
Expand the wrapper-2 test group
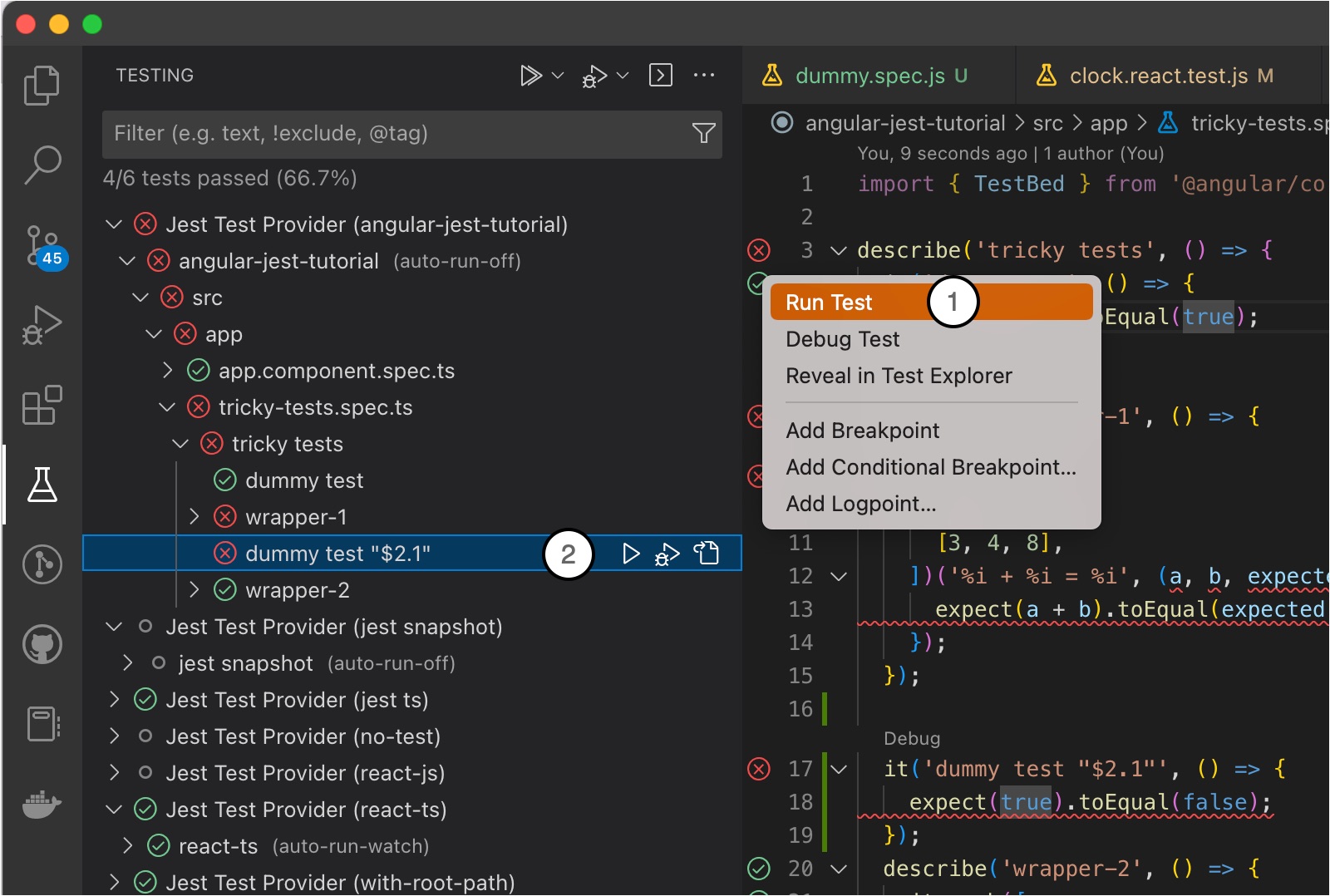[194, 590]
